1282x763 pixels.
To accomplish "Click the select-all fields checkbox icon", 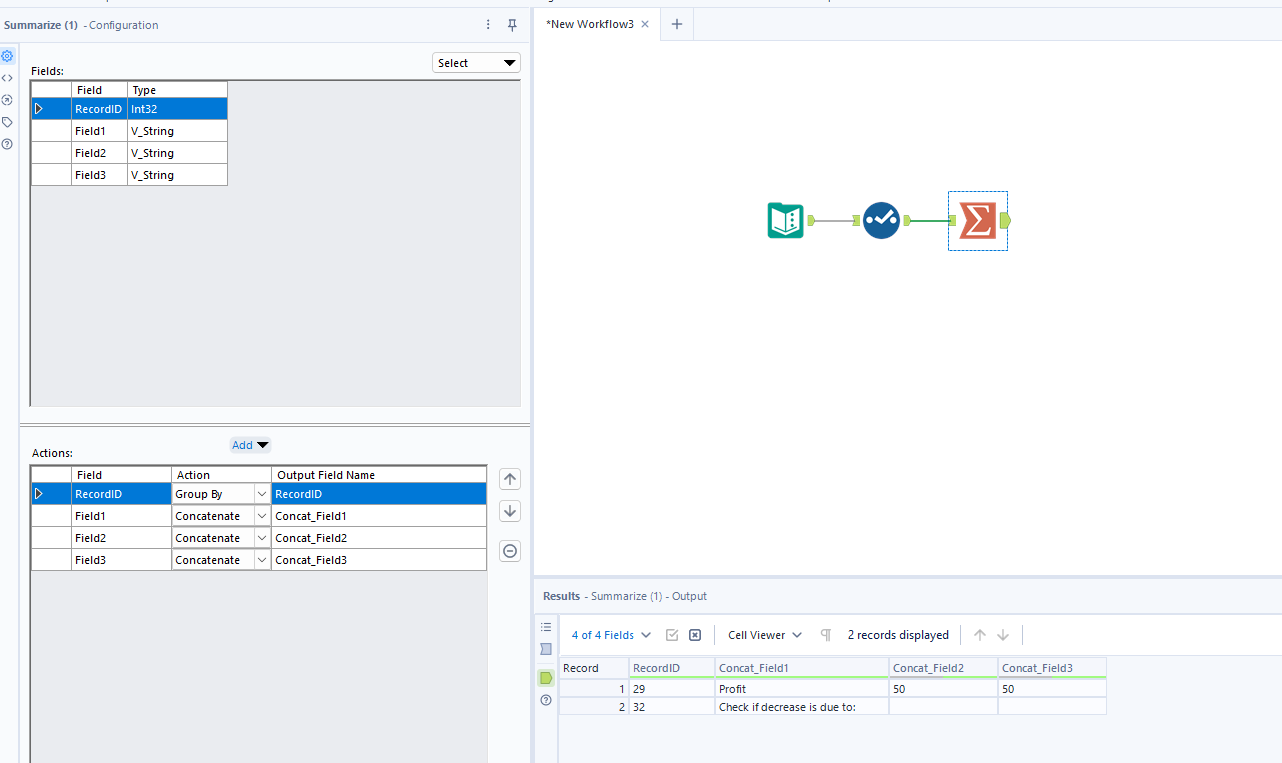I will [x=672, y=634].
